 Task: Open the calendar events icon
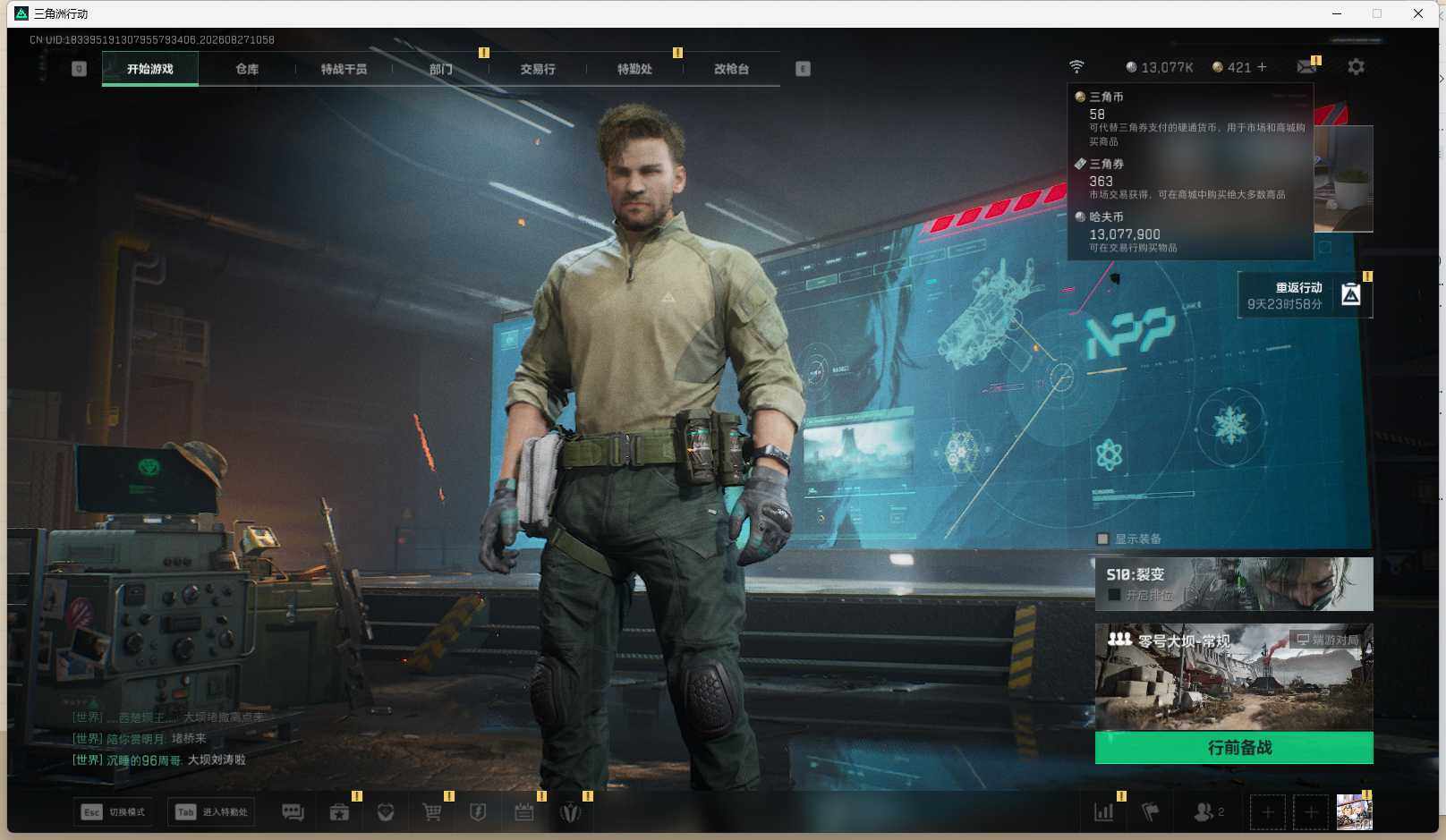pyautogui.click(x=524, y=812)
